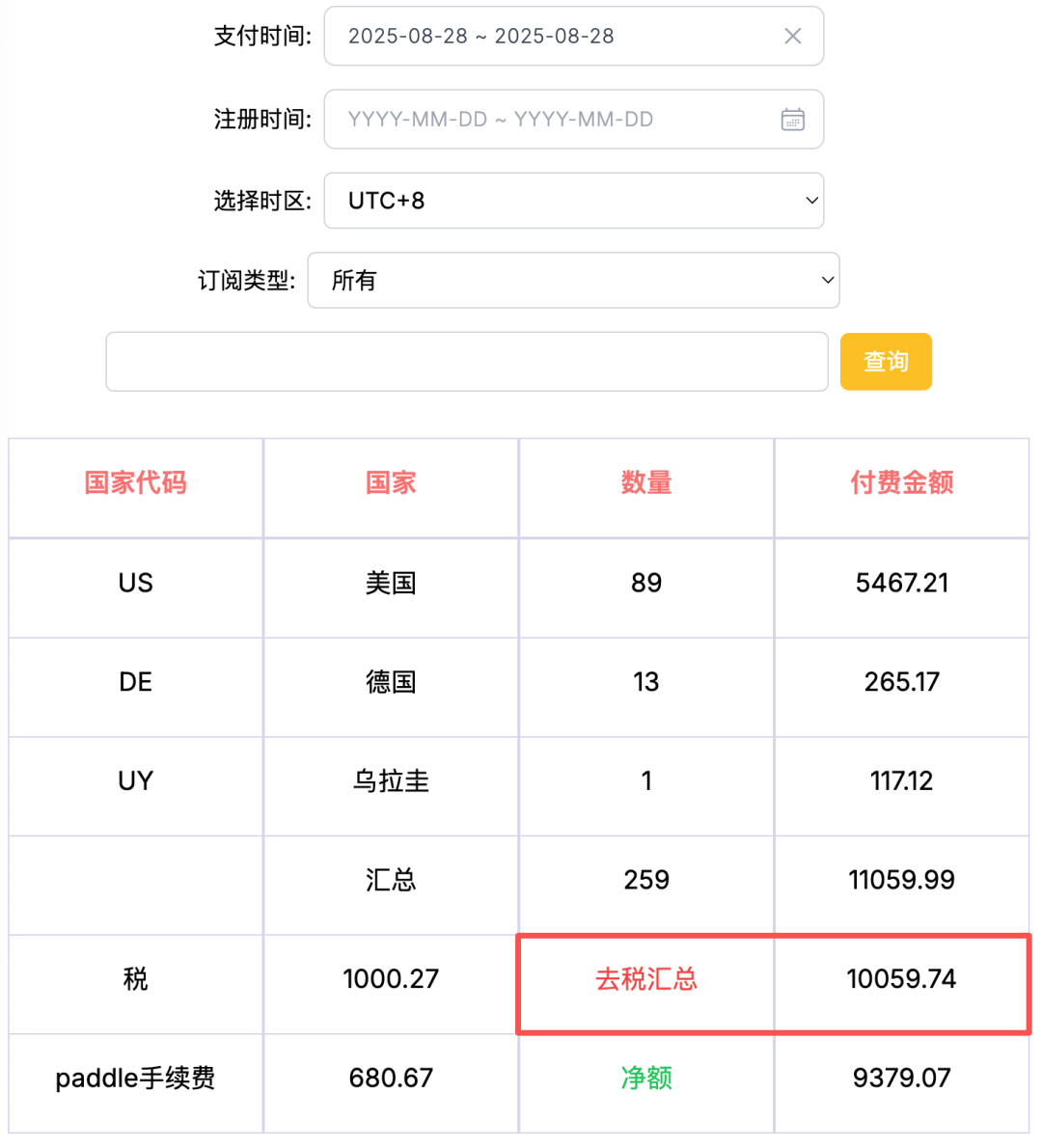Click the 数量 table header
Screen dimensions: 1042x1148
pyautogui.click(x=645, y=482)
